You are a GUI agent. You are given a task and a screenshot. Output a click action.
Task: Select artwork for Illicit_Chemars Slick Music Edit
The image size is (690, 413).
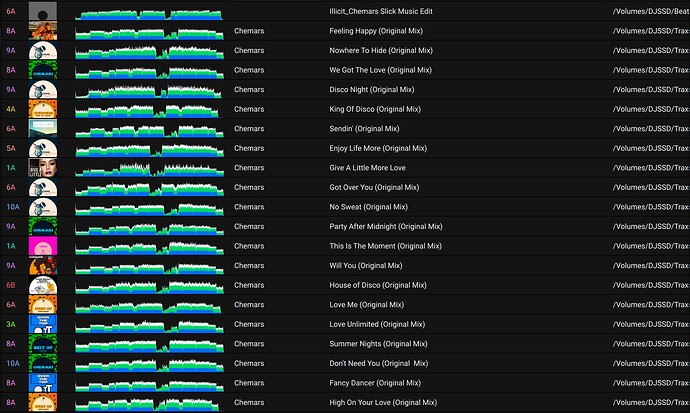42,12
